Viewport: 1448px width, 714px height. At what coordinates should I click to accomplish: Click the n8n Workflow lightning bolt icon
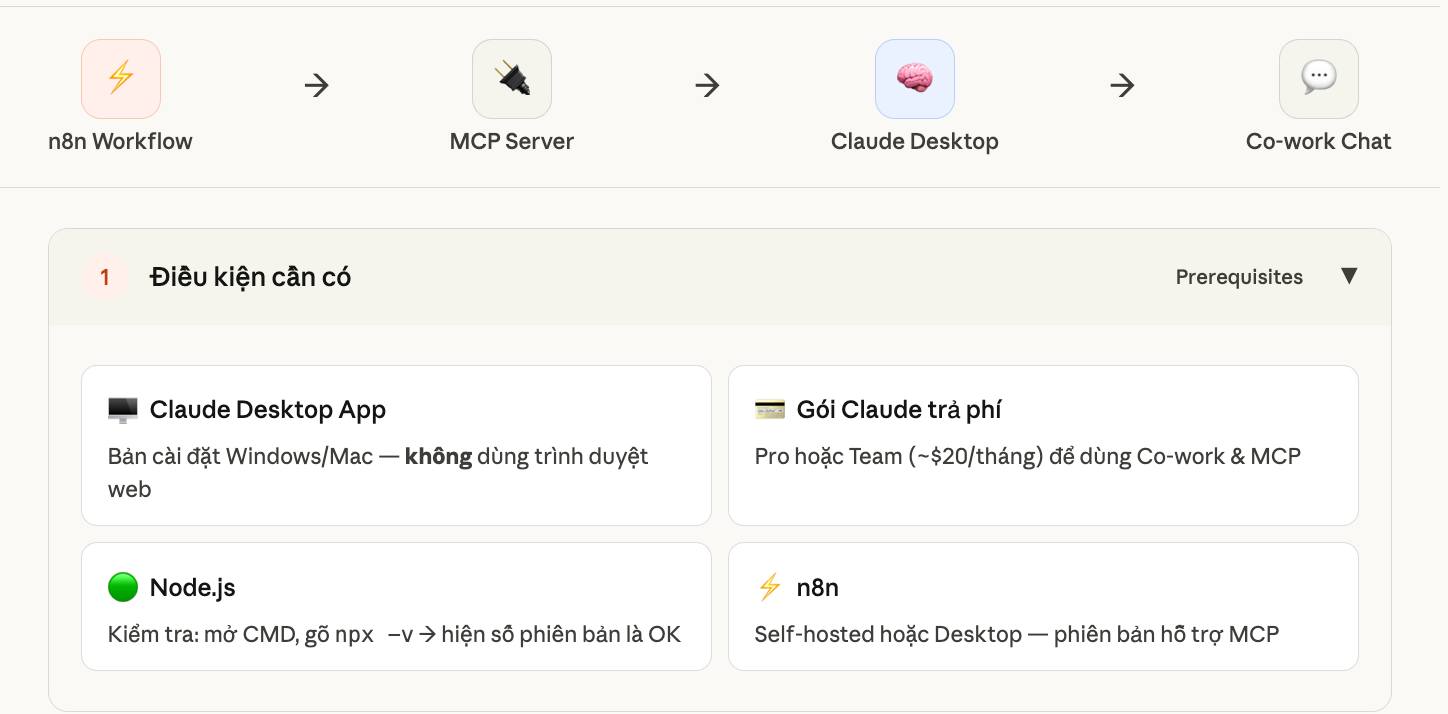click(121, 79)
